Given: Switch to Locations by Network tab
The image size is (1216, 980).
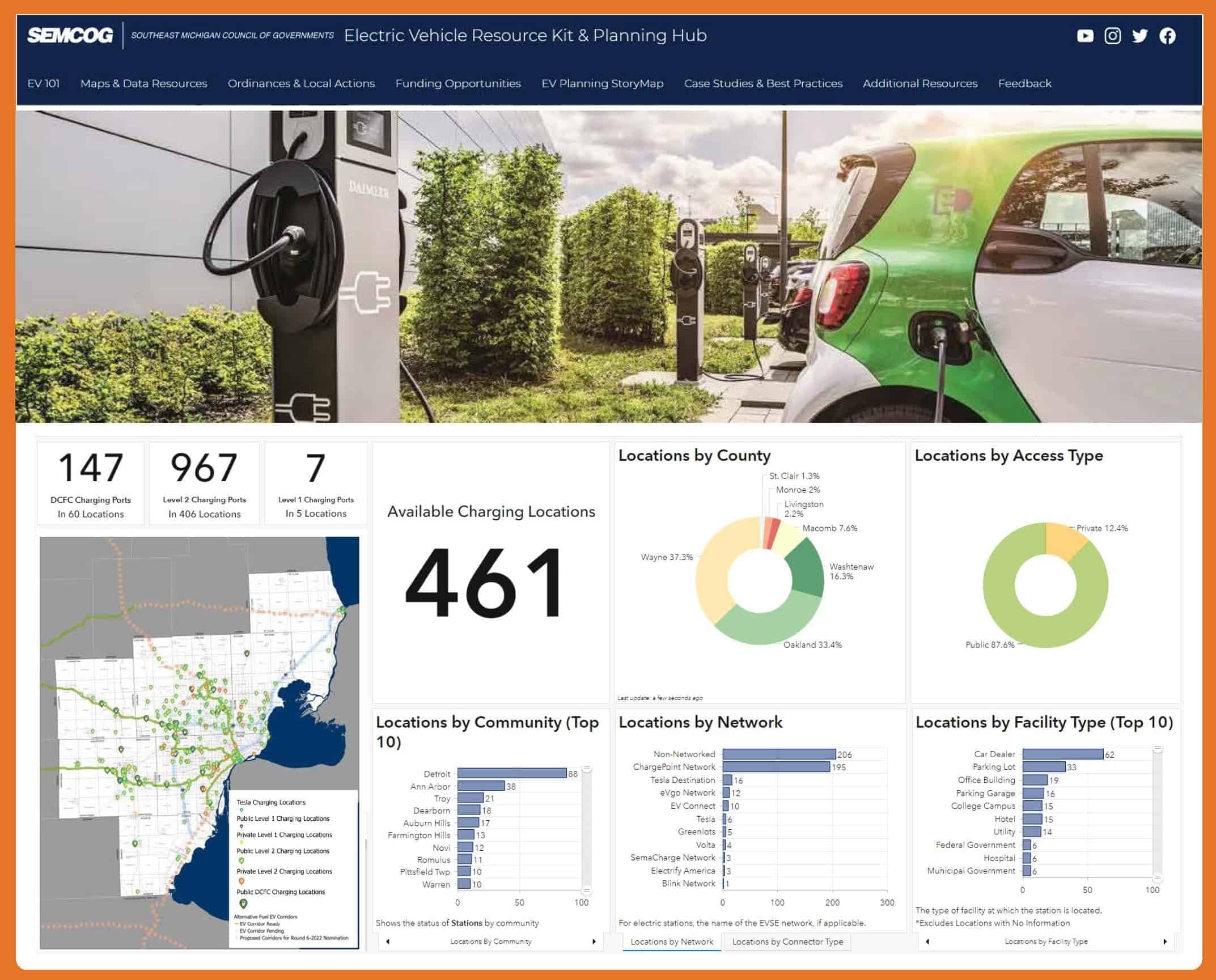Looking at the screenshot, I should [x=672, y=941].
